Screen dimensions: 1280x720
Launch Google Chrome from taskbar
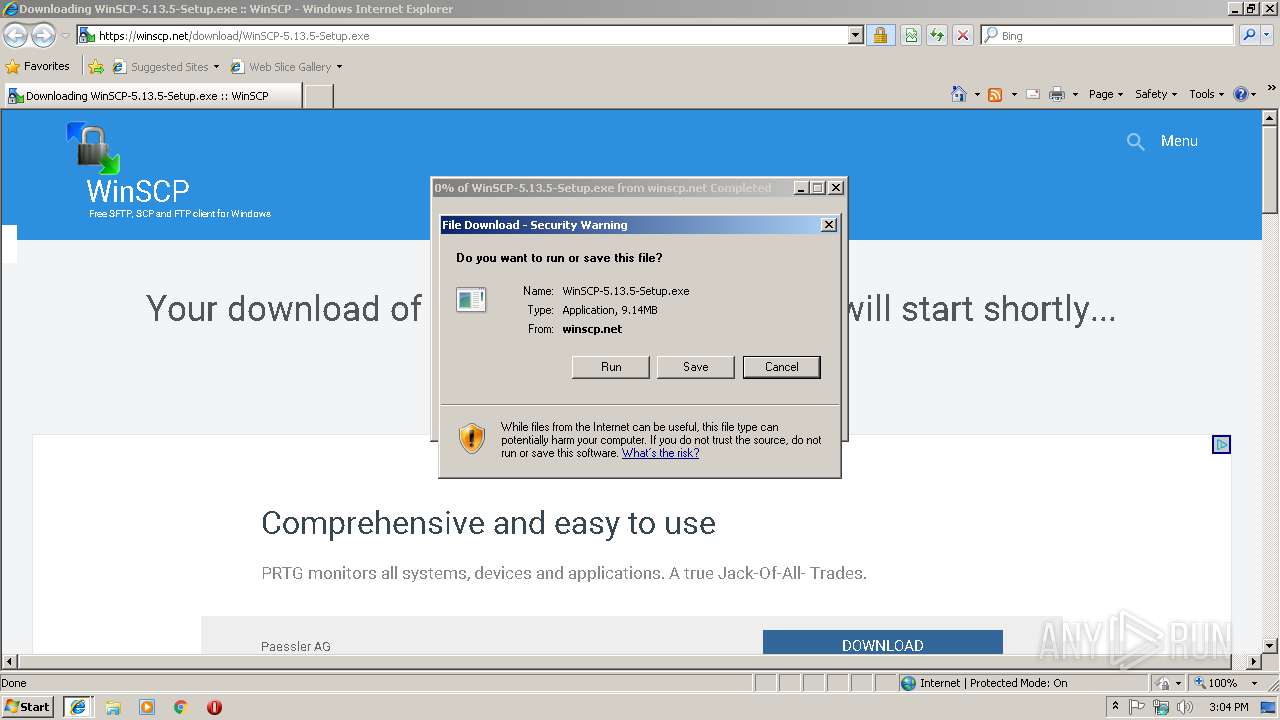point(181,707)
